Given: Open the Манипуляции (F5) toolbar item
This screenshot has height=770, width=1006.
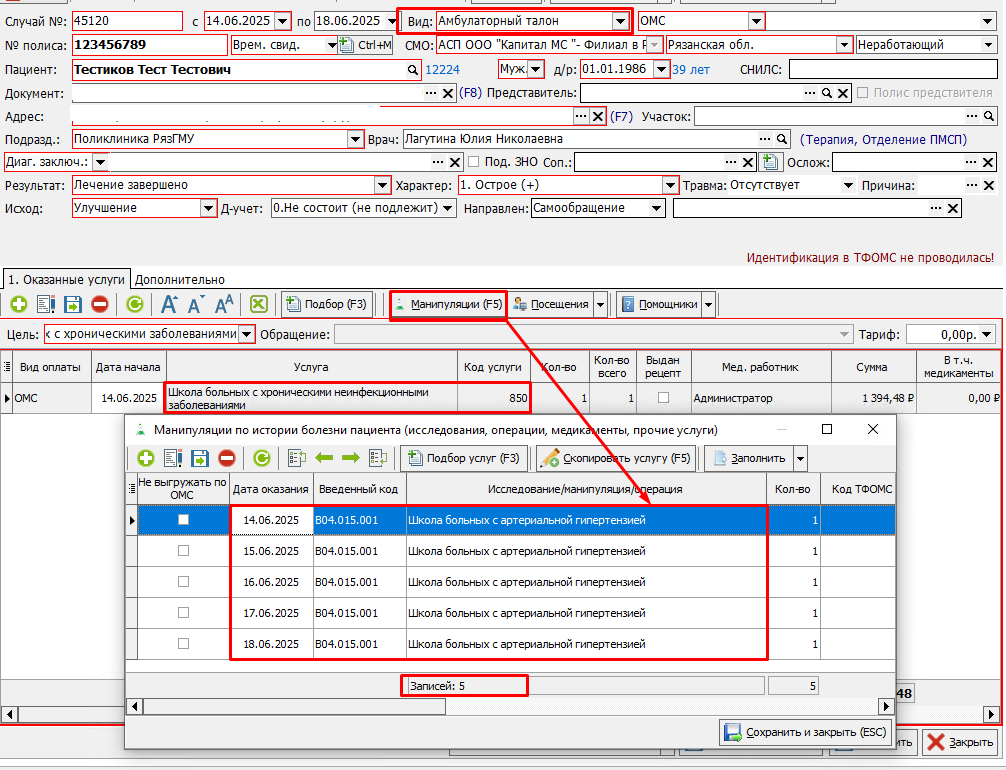Looking at the screenshot, I should pos(448,304).
